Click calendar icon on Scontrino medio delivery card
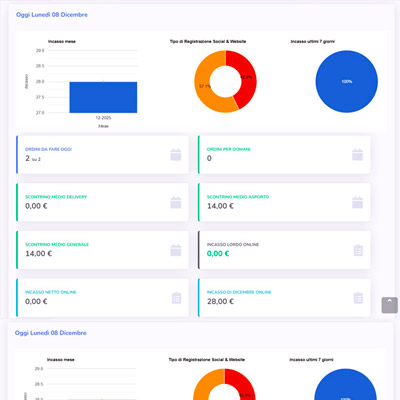 [176, 202]
